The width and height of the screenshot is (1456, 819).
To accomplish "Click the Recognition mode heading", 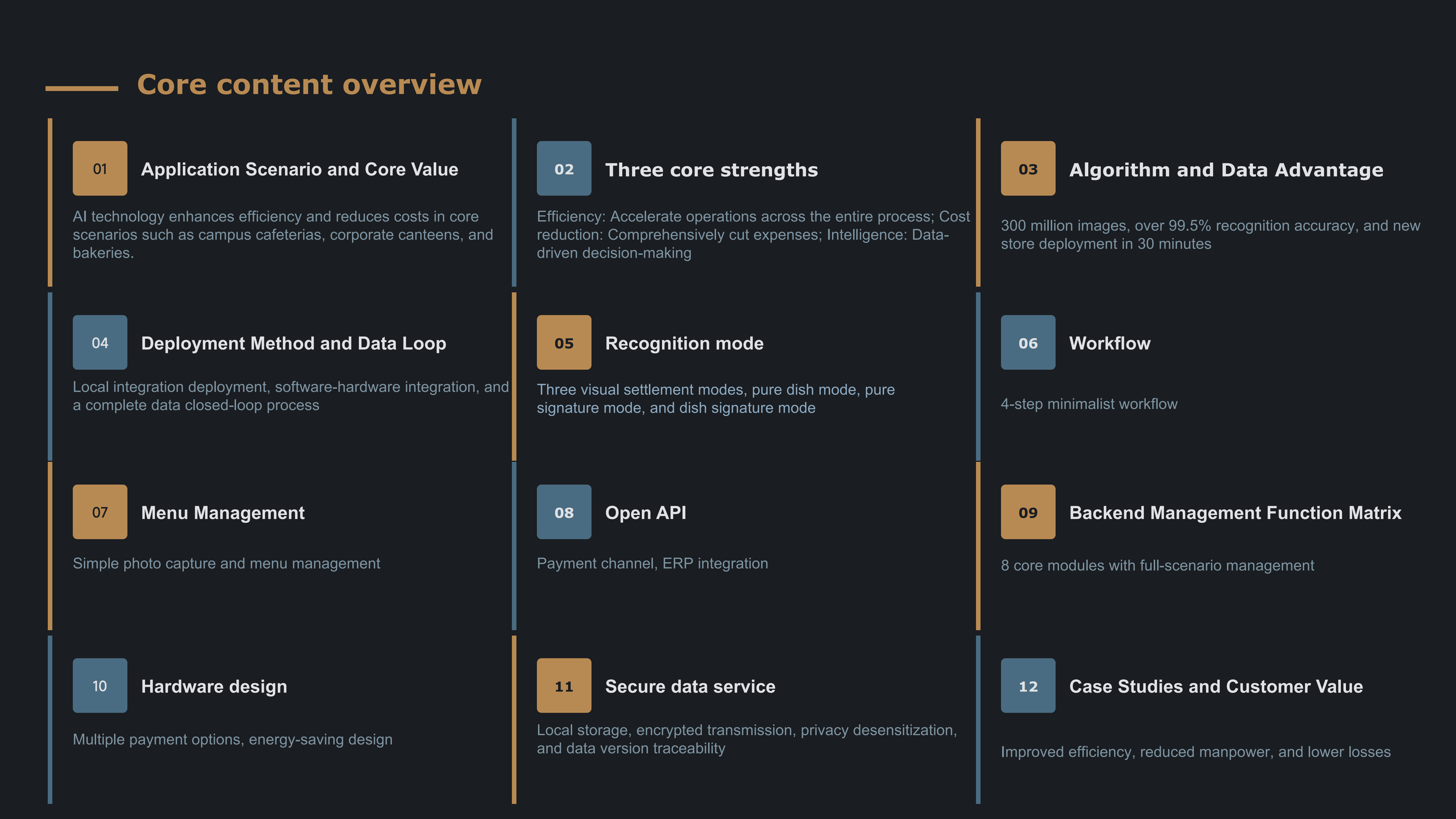I will click(x=684, y=343).
